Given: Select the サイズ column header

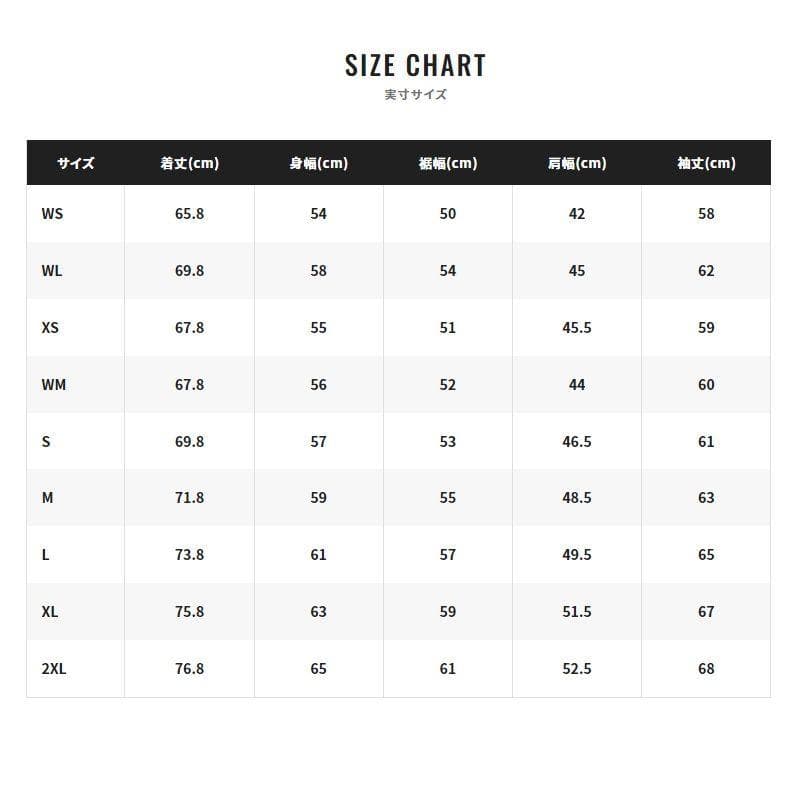Looking at the screenshot, I should tap(75, 163).
